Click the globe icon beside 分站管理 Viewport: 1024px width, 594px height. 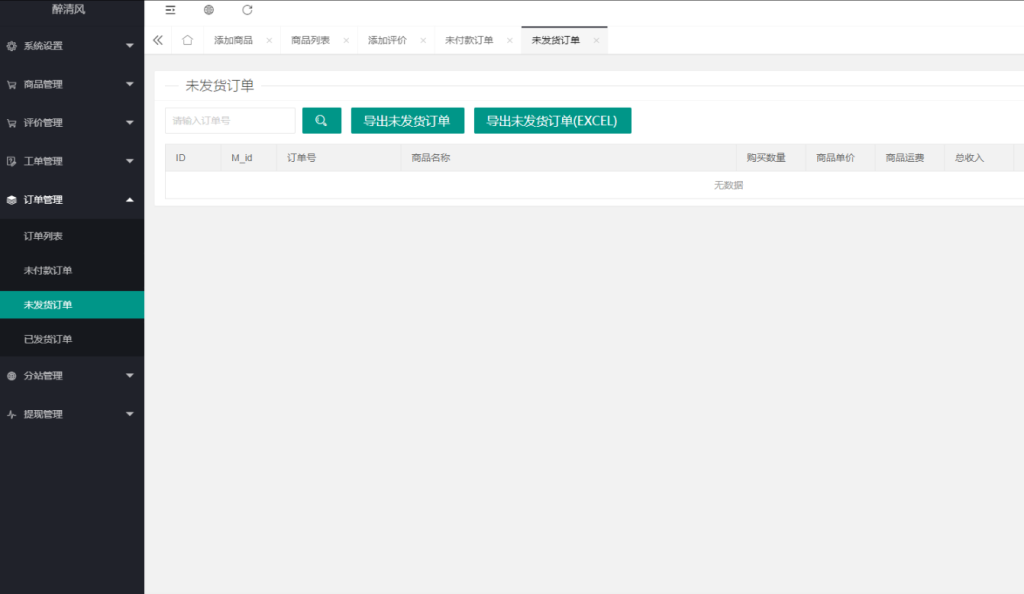(12, 376)
